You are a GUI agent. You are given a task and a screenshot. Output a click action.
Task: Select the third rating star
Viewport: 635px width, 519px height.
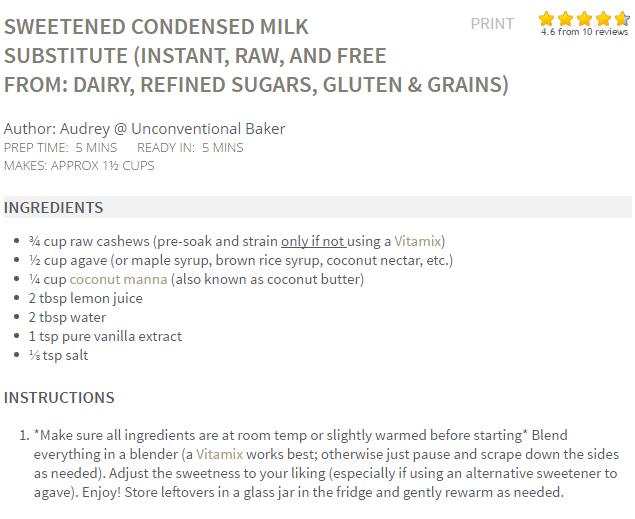pos(584,19)
